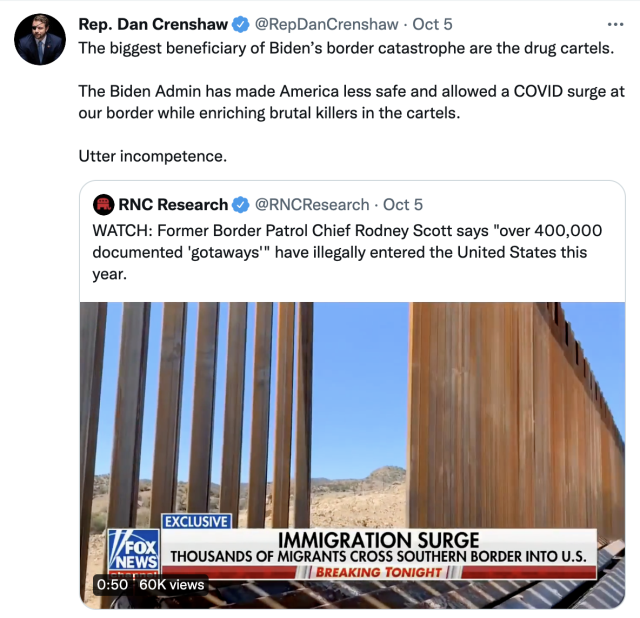640x618 pixels.
Task: Click the IMMIGRATION SURGE headline banner
Action: coord(379,540)
